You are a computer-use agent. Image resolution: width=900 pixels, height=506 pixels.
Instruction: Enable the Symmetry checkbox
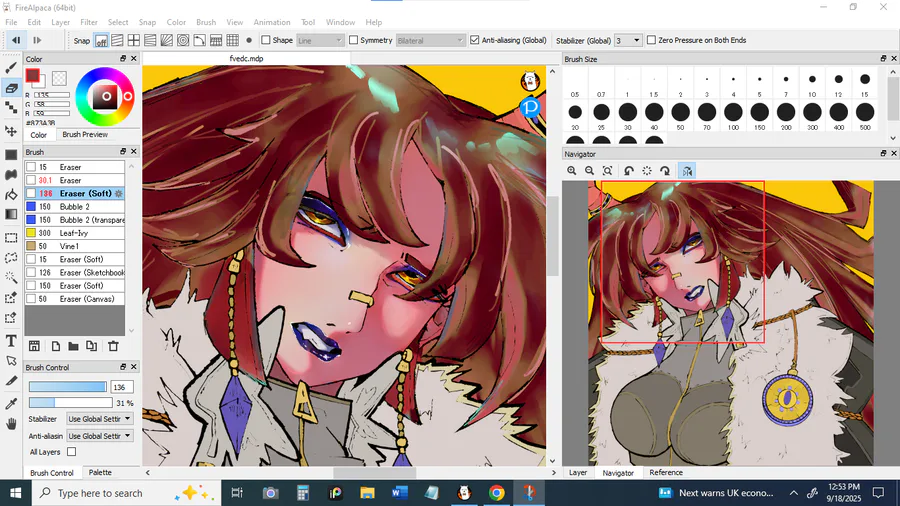click(354, 40)
